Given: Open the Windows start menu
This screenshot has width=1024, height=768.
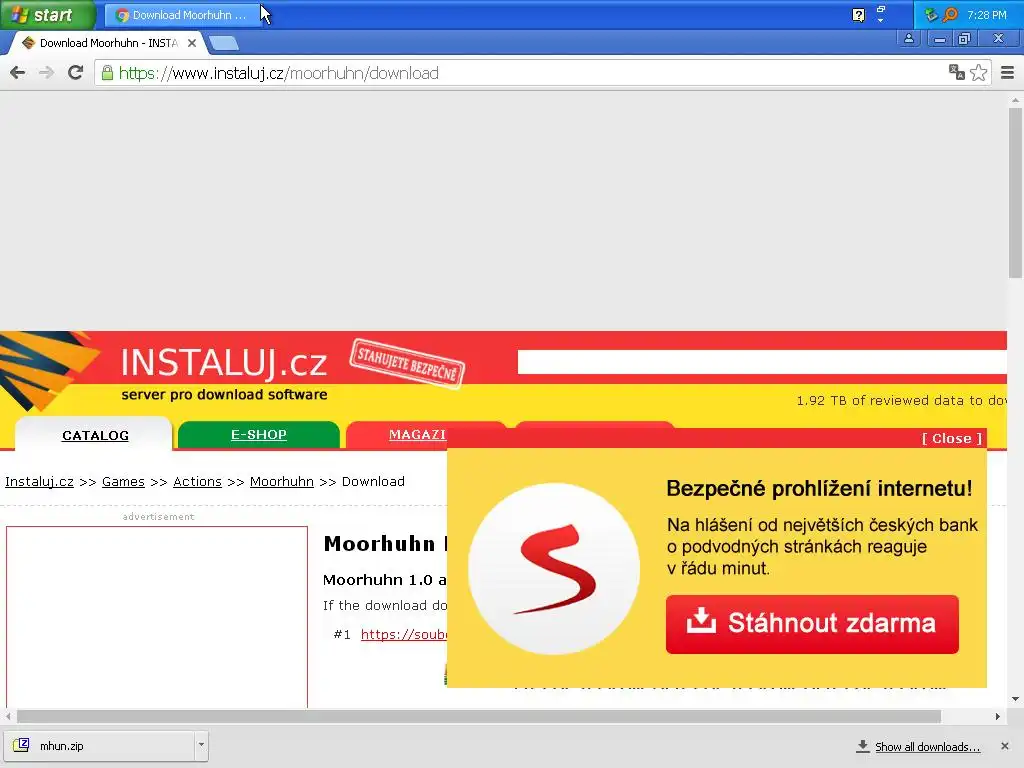Looking at the screenshot, I should point(47,14).
